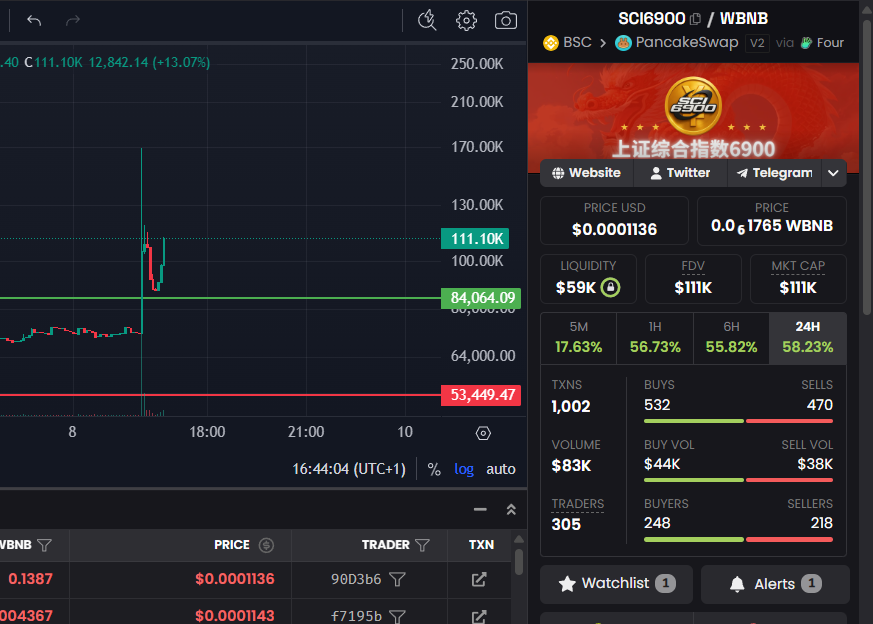The image size is (873, 624).
Task: Filter the WBNB column in trades table
Action: 44,545
